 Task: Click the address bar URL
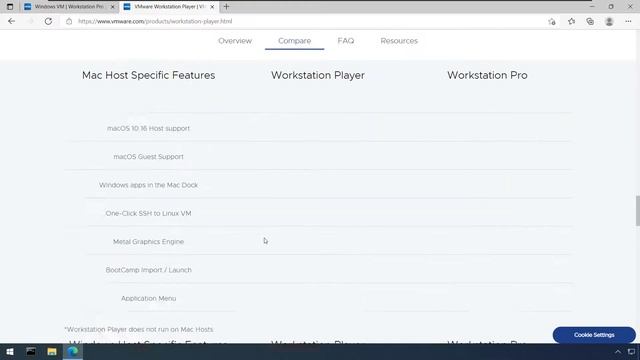tap(155, 21)
